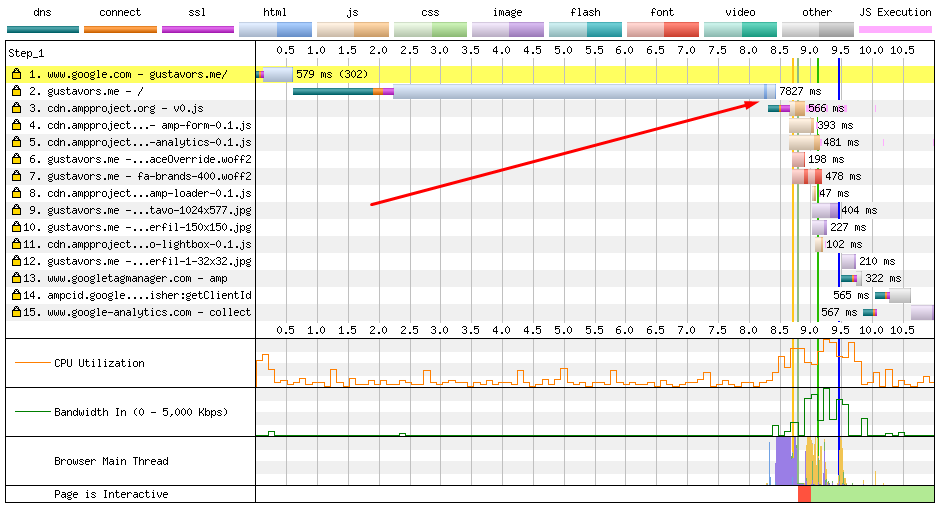This screenshot has height=512, width=944.
Task: Click the 'Page is Interactive' label
Action: 111,494
